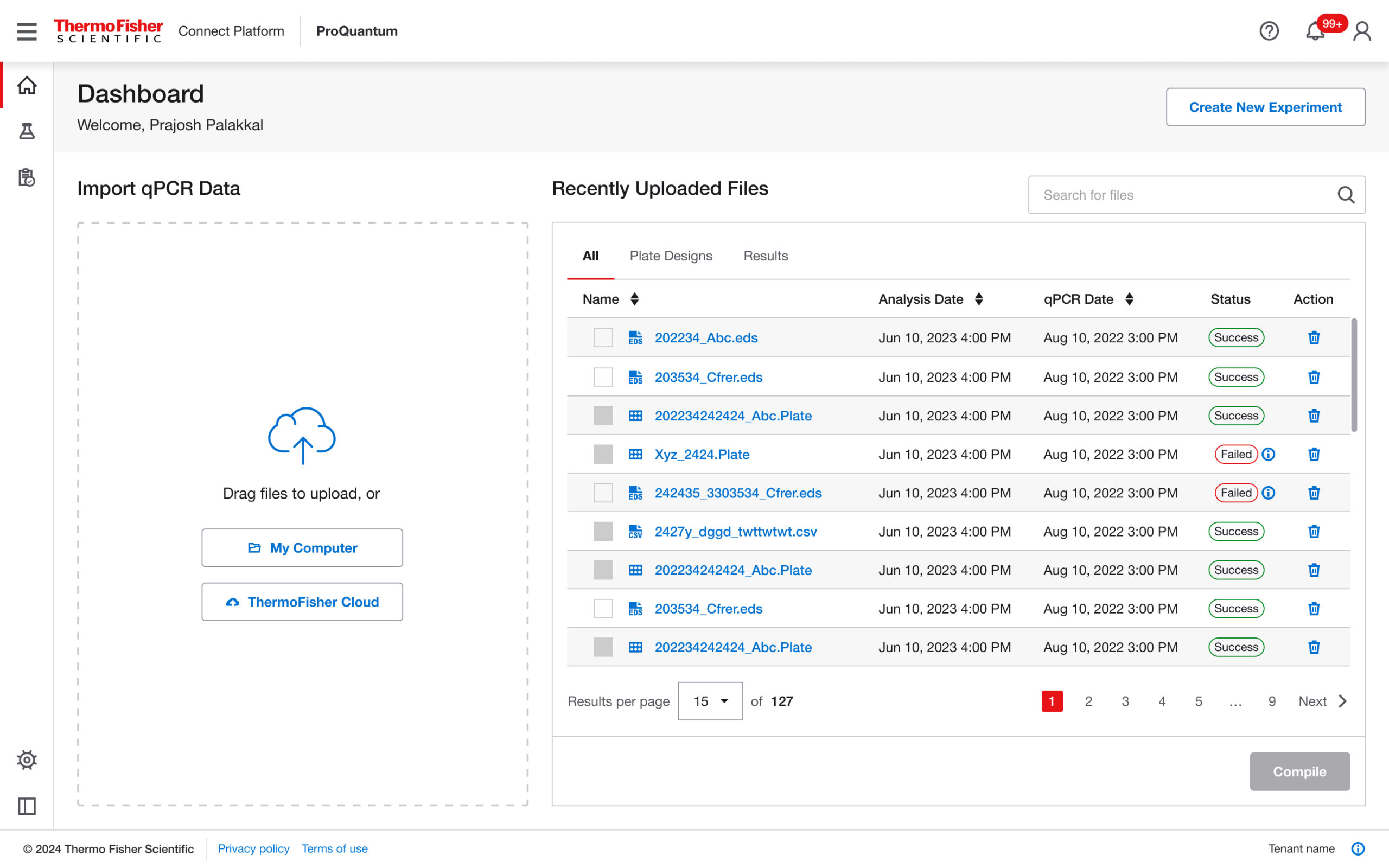Open the settings gear in sidebar
The image size is (1389, 868).
[27, 759]
